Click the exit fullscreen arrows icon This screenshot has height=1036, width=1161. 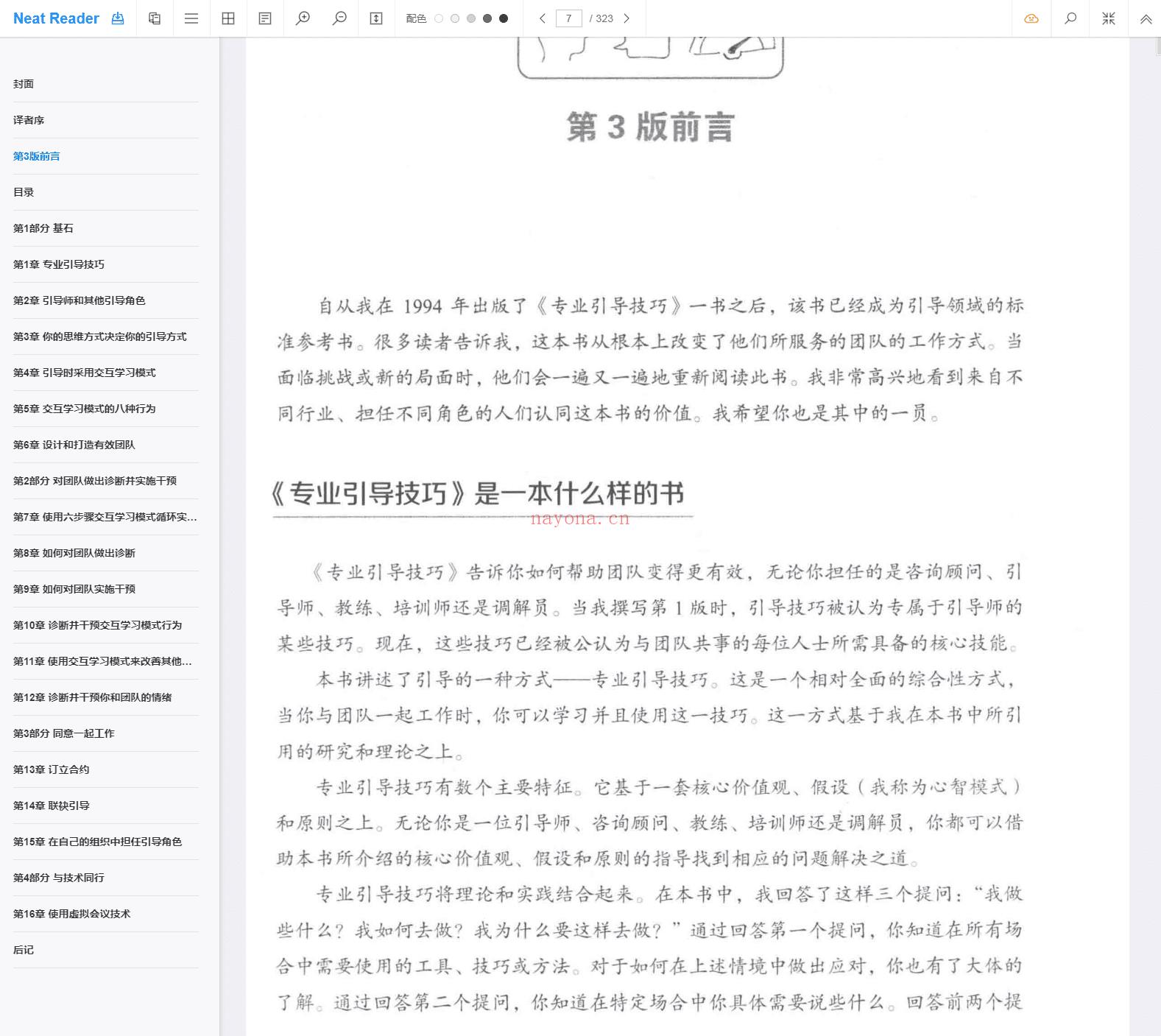(1109, 18)
